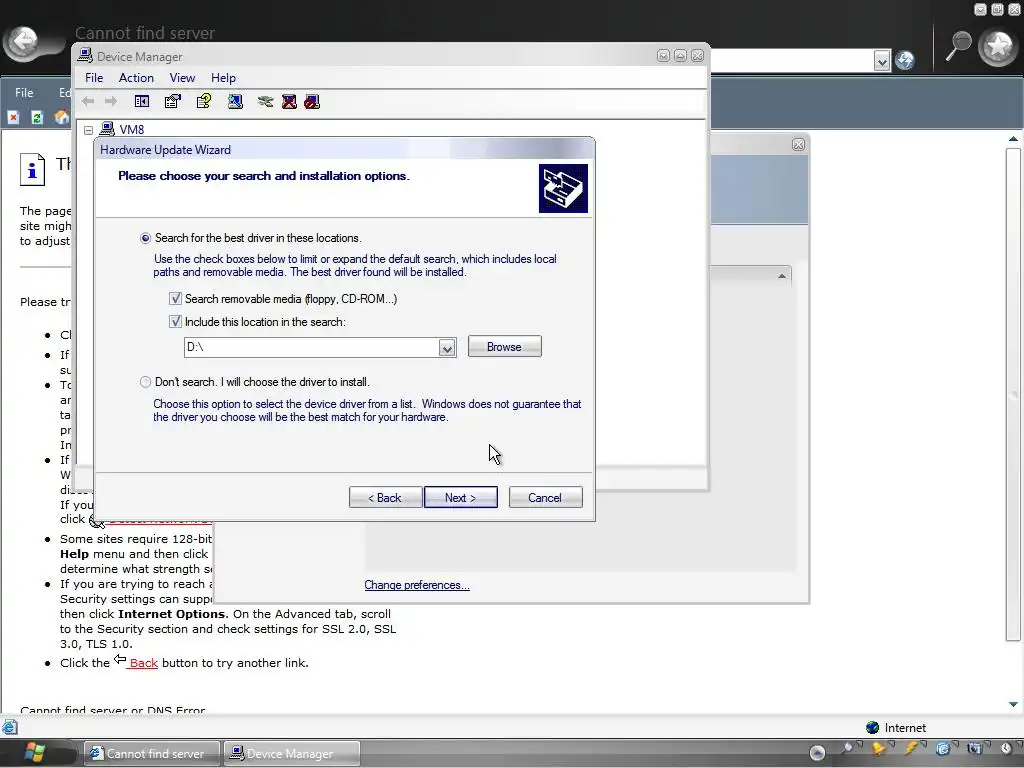
Task: Open the Action menu
Action: [136, 78]
